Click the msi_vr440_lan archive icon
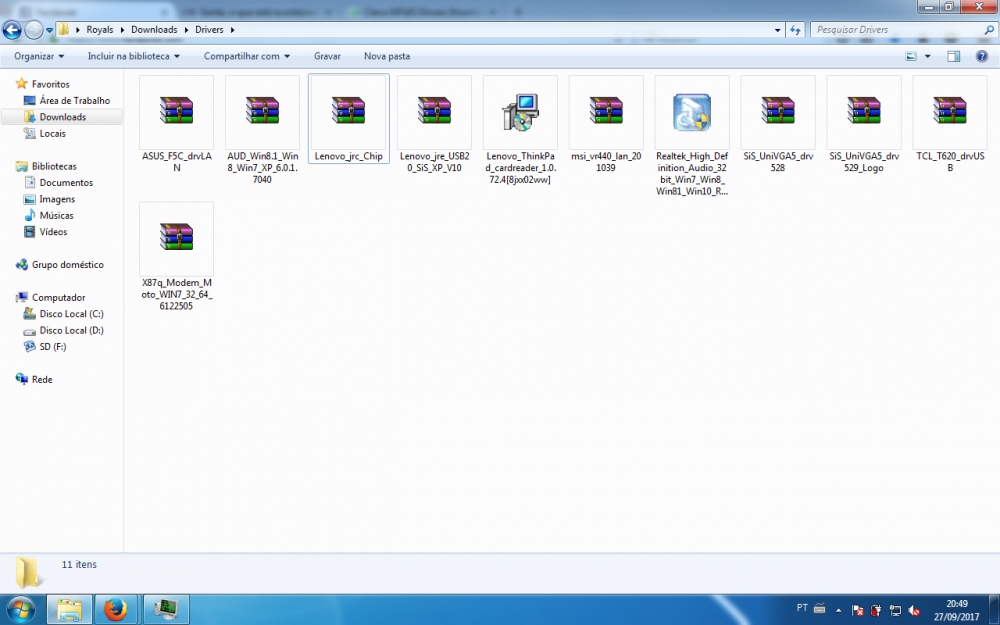Image resolution: width=1000 pixels, height=625 pixels. [606, 110]
